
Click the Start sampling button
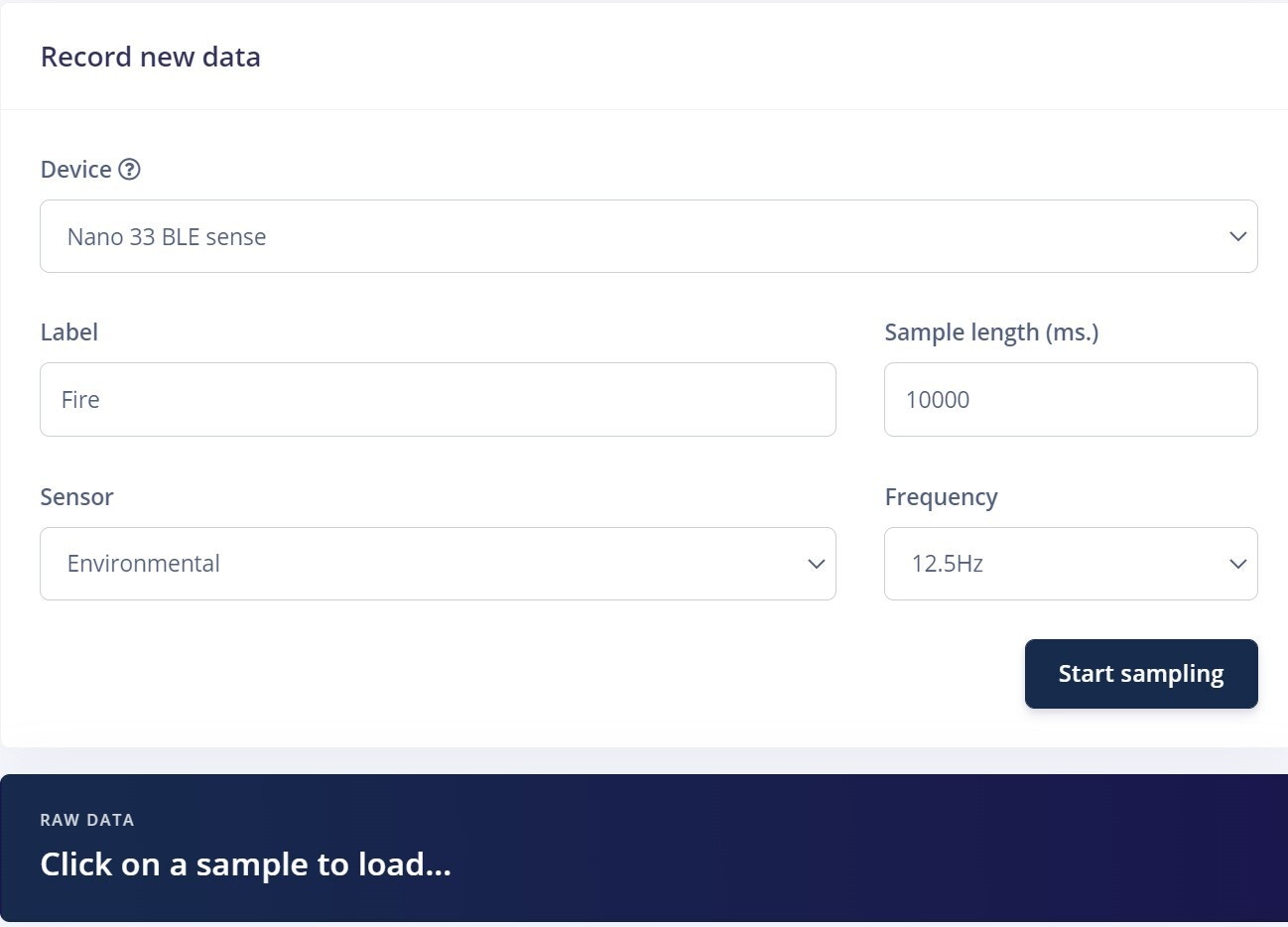tap(1141, 674)
